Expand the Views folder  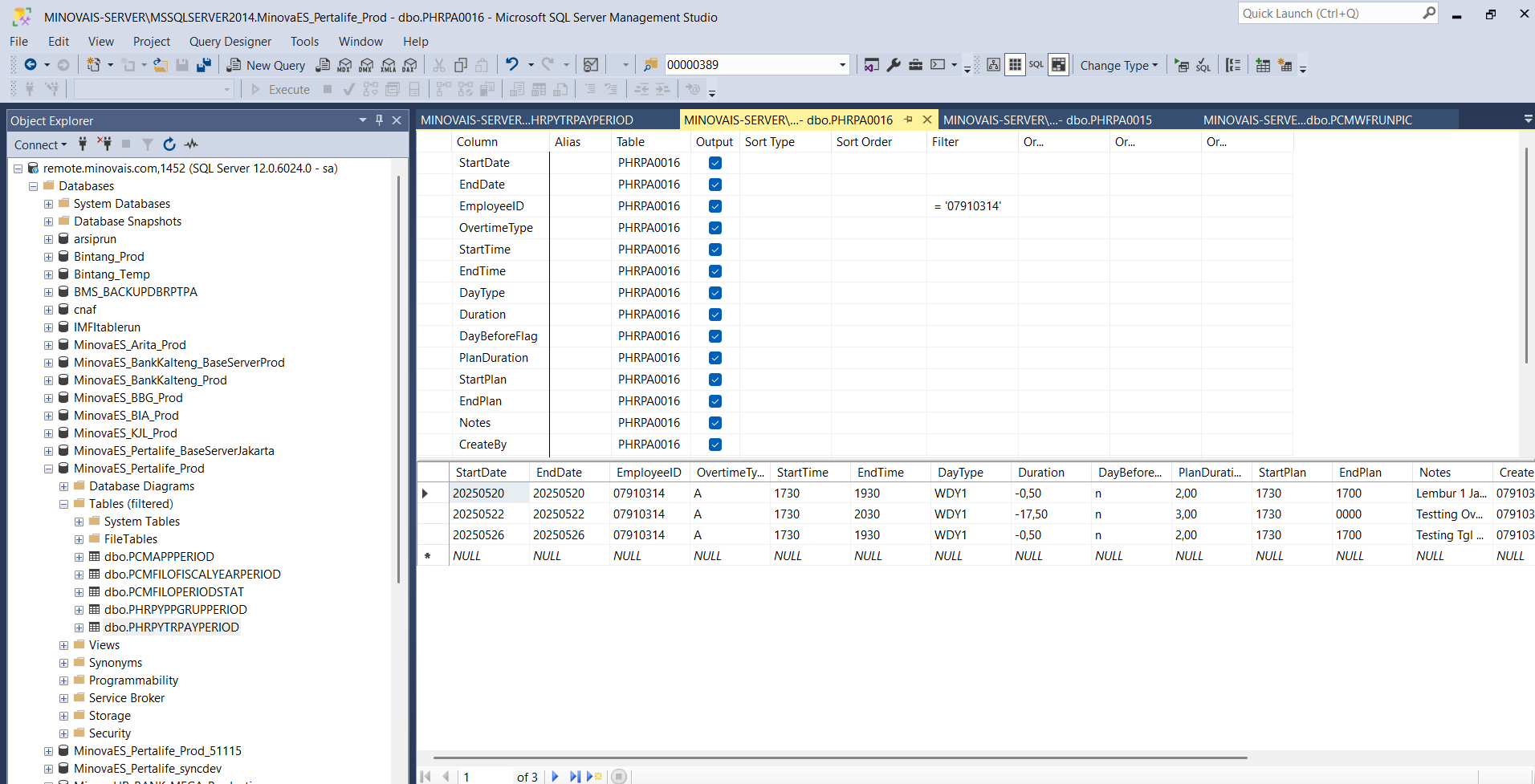tap(64, 645)
